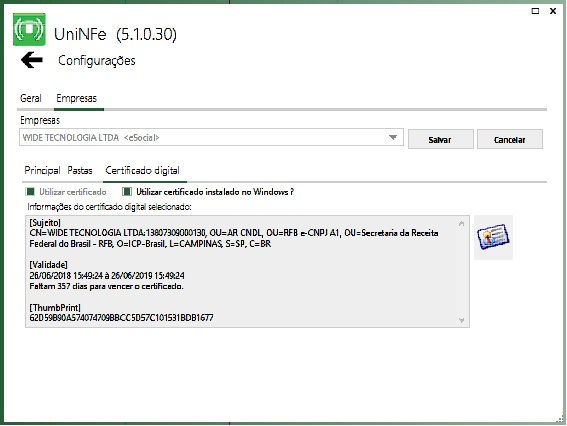Click the CN=WIDE TECNOLOGIA LTDA subject line

pyautogui.click(x=234, y=233)
